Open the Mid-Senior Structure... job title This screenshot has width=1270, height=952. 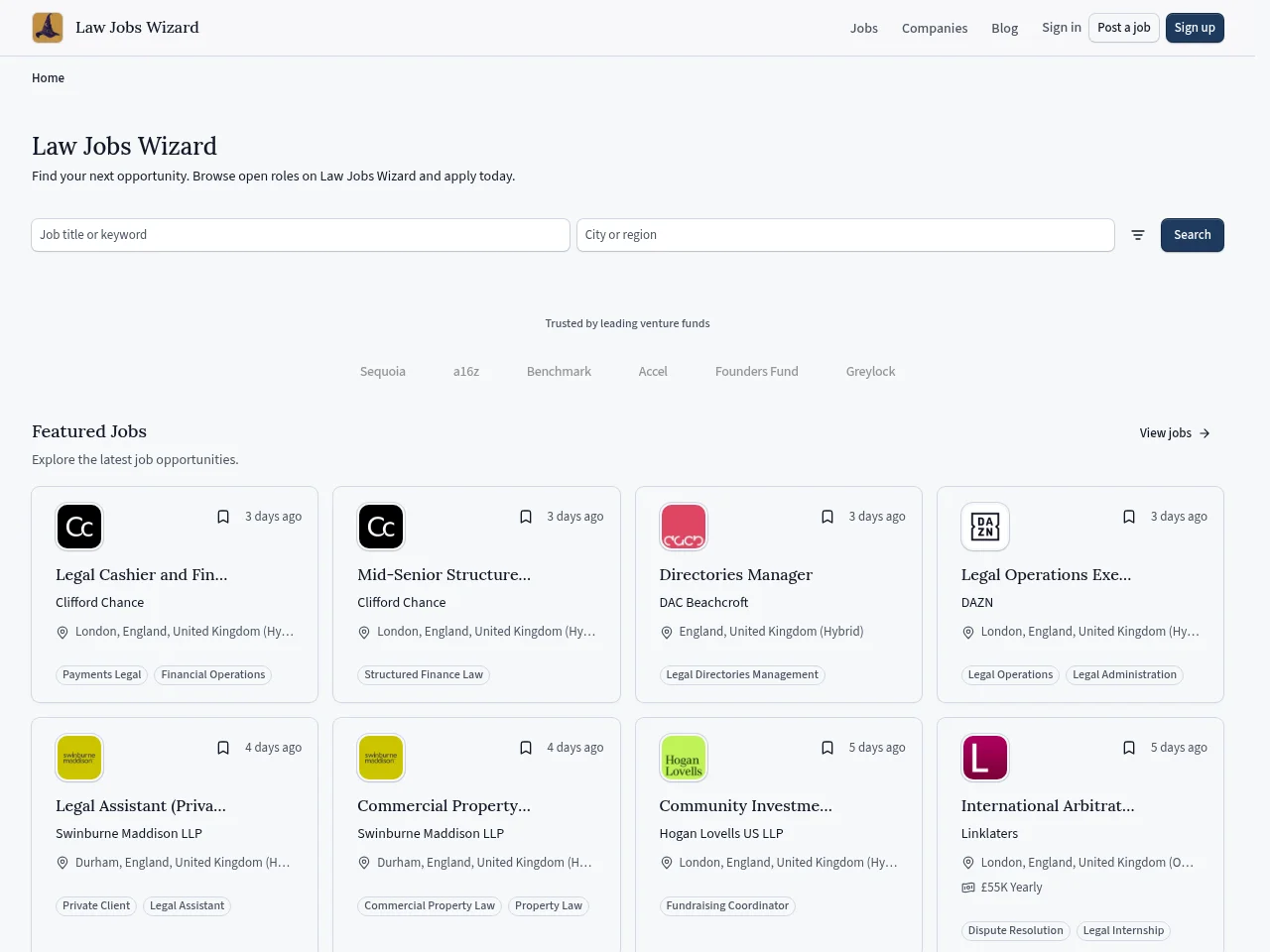coord(444,575)
